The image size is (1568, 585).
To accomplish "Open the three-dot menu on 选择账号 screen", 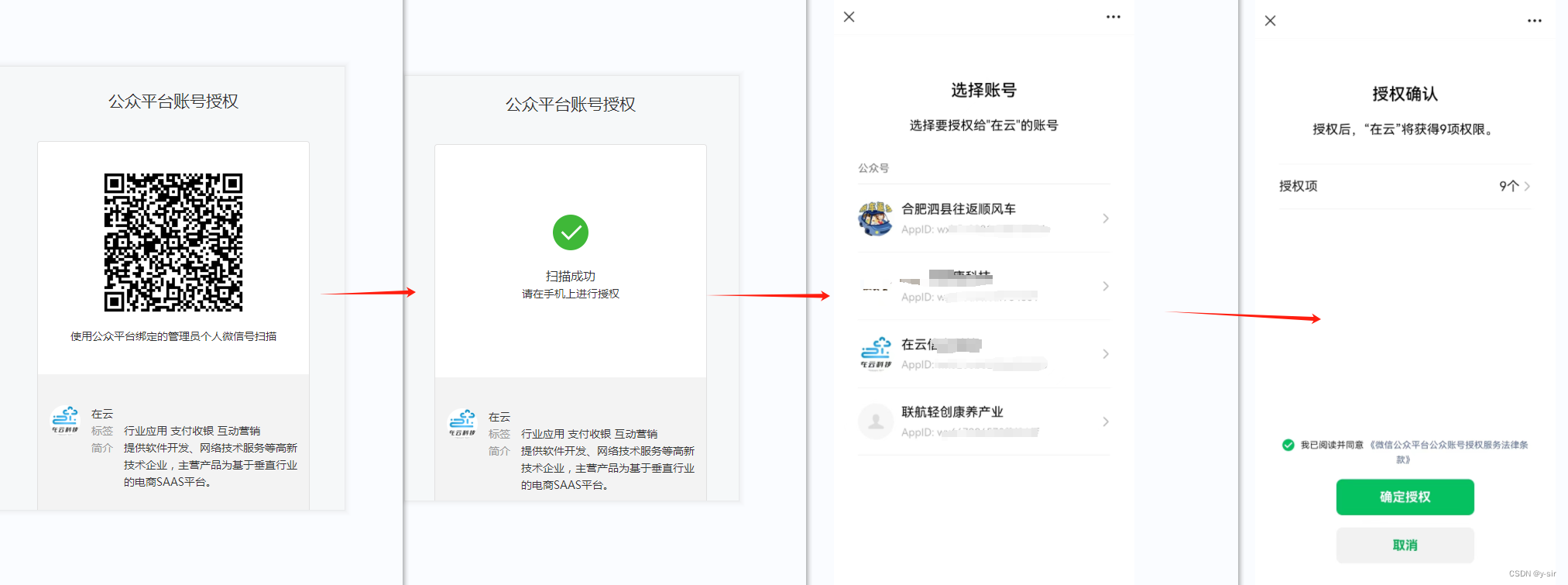I will 1113,16.
